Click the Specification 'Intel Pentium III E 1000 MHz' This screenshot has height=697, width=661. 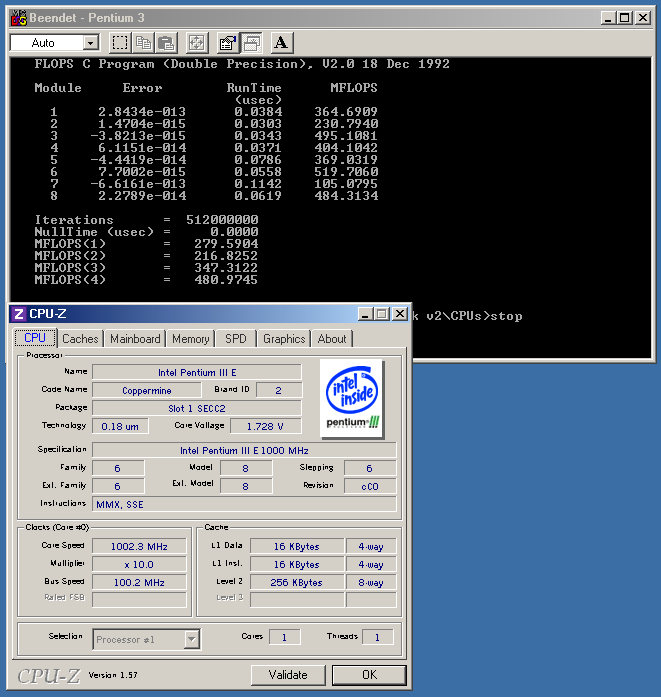244,450
